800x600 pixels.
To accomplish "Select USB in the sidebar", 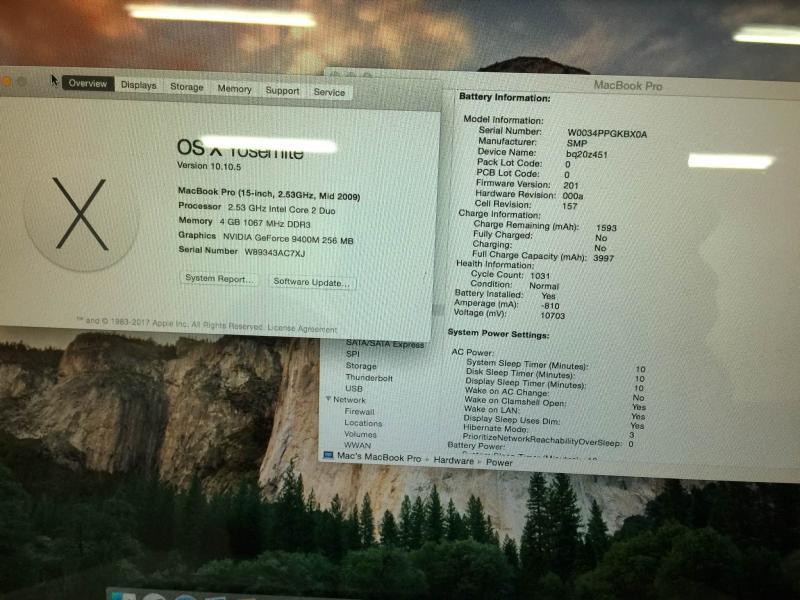I will tap(354, 388).
